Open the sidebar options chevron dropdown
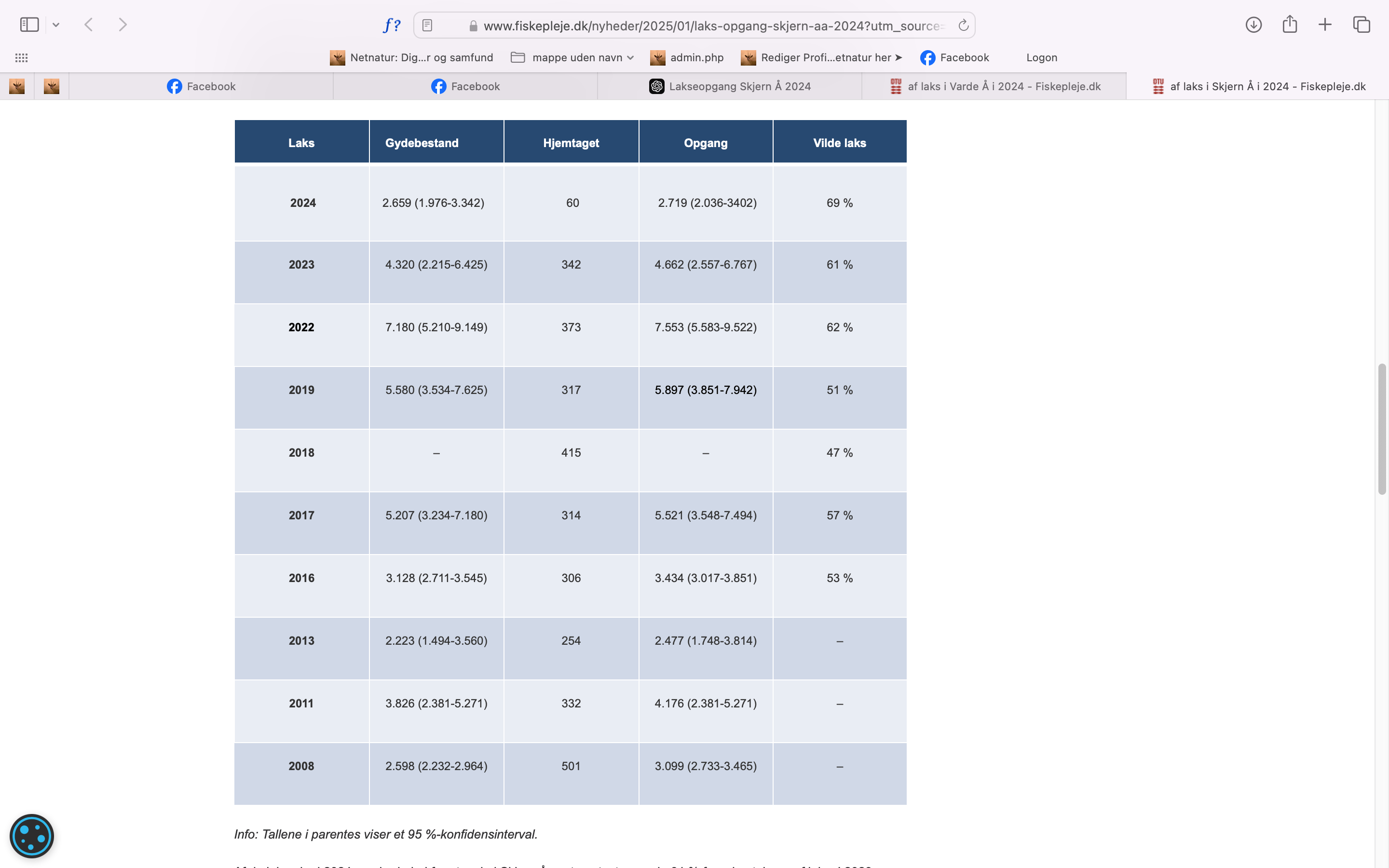 (55, 25)
